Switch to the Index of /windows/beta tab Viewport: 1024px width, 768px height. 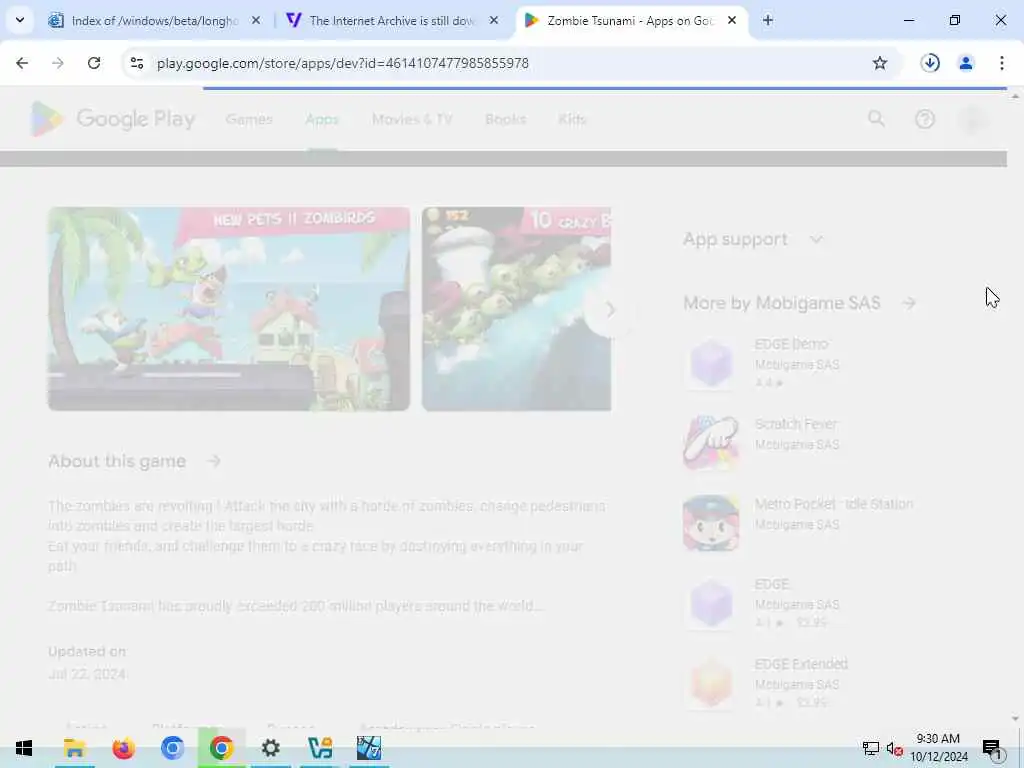[155, 21]
